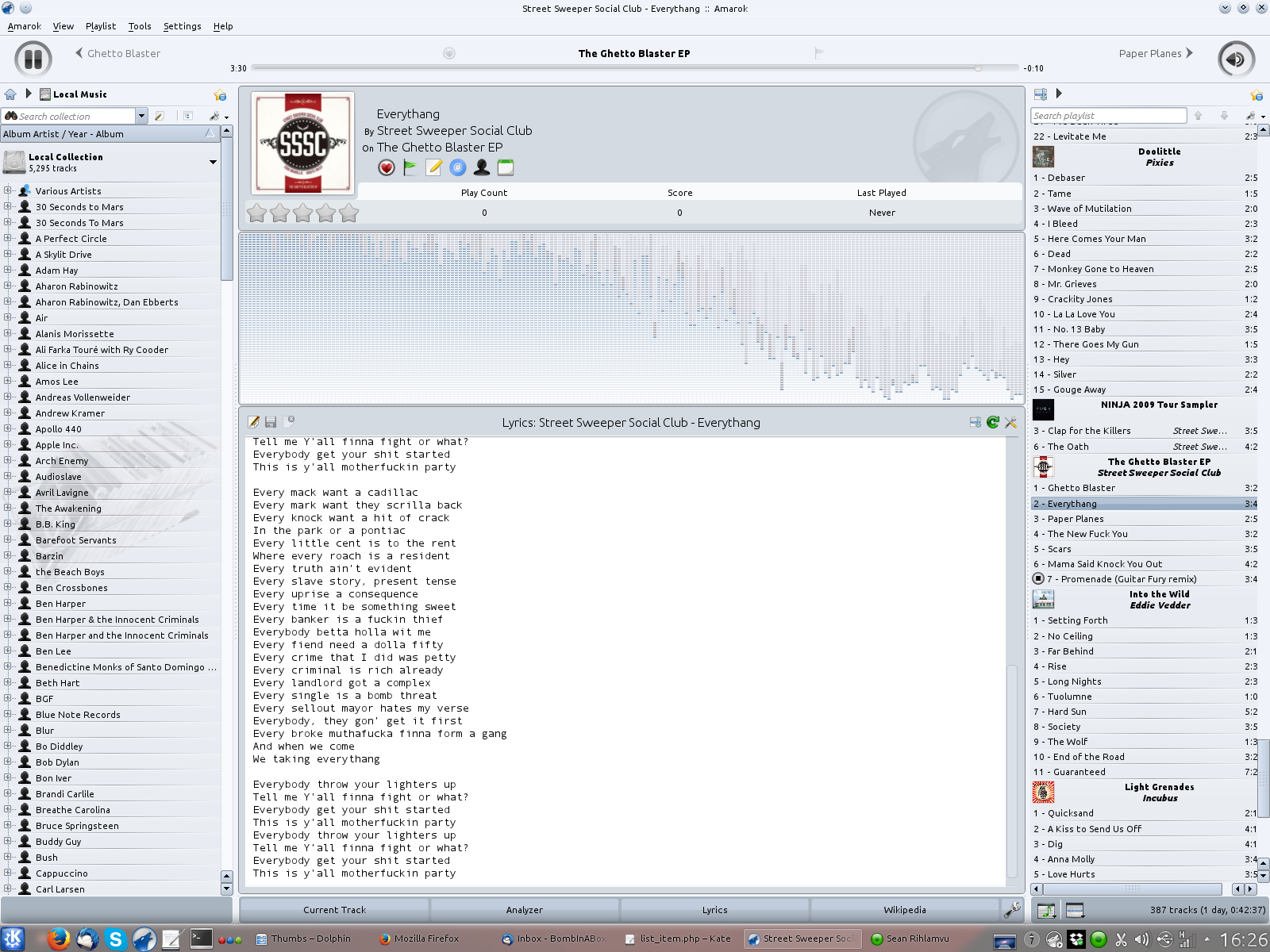Switch to the Current Track applet tab
Image resolution: width=1270 pixels, height=952 pixels.
point(334,910)
